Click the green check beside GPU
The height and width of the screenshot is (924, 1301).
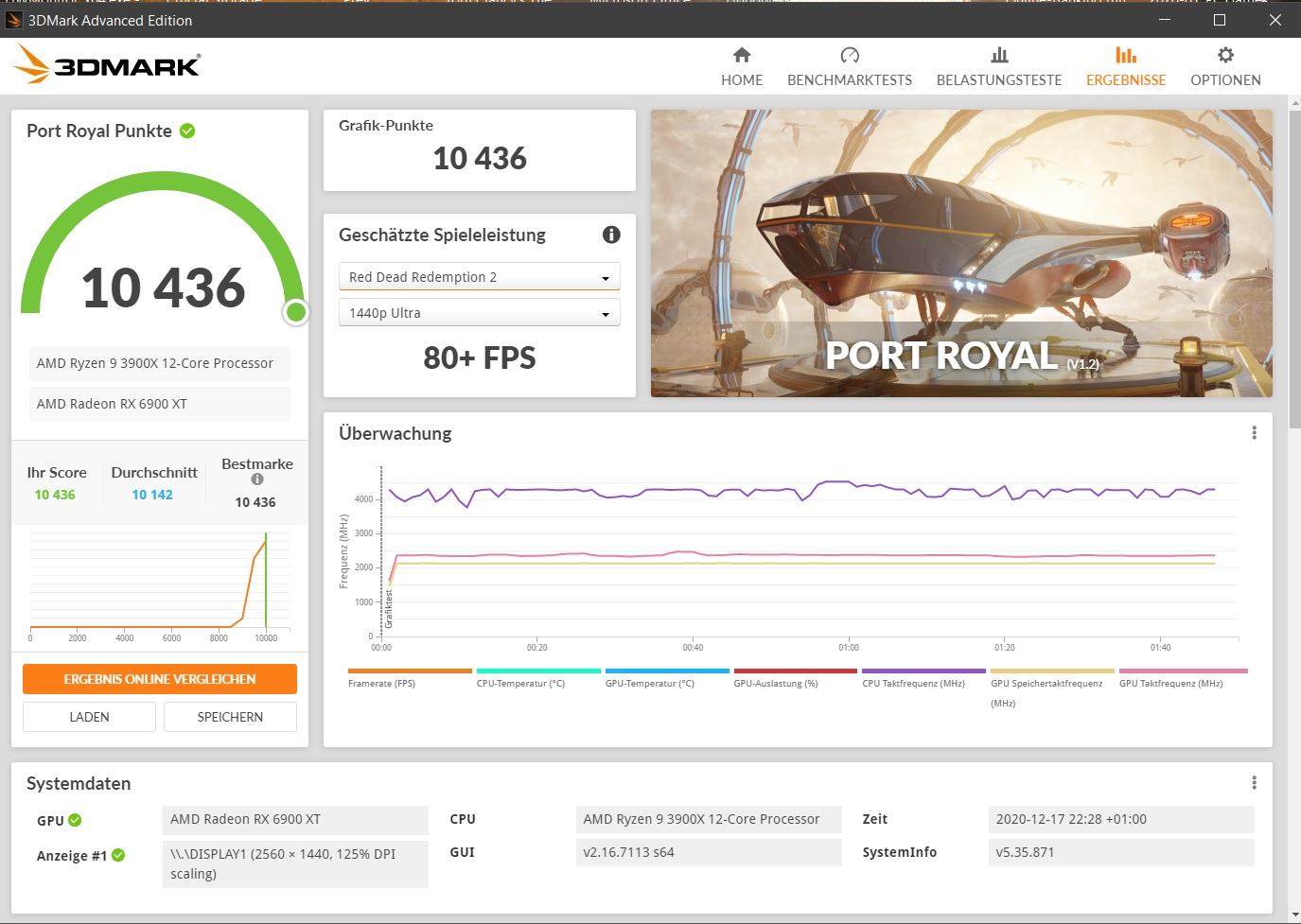coord(75,820)
